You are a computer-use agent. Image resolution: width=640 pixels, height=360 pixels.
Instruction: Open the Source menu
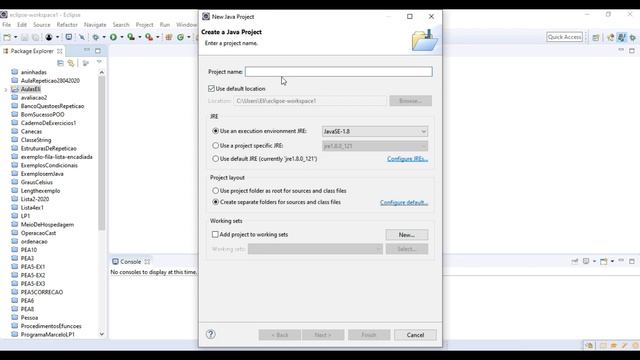pyautogui.click(x=42, y=25)
